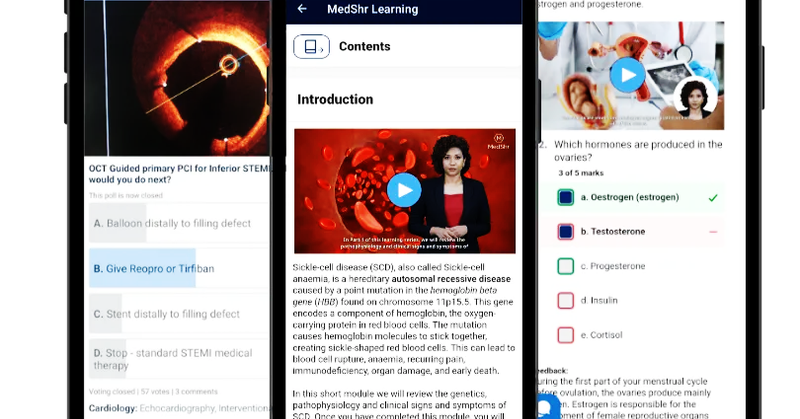Click the '3 of 5 marks' text
The image size is (800, 419).
click(x=581, y=173)
